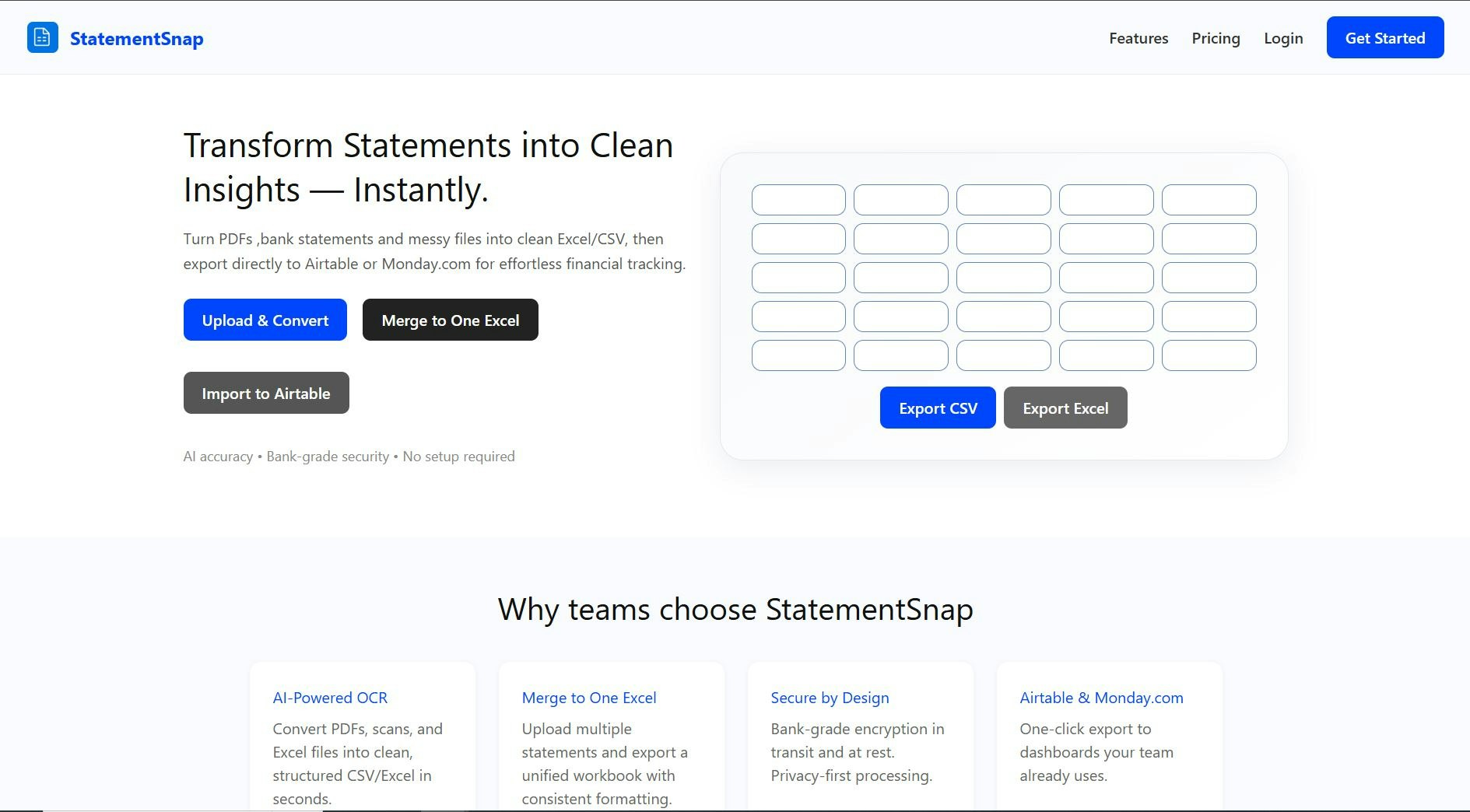Click the Export Excel button
This screenshot has width=1470, height=812.
(x=1065, y=408)
